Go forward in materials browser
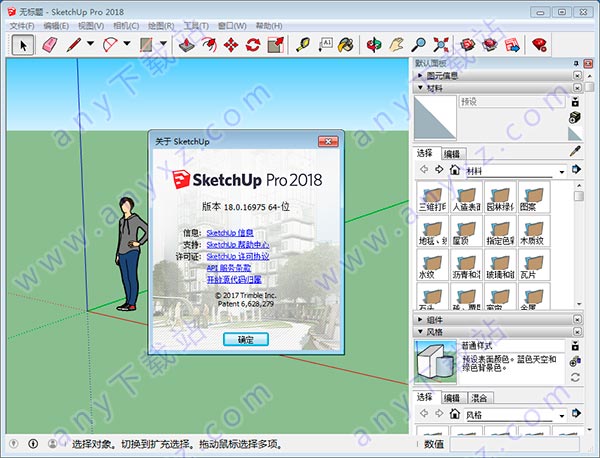The image size is (600, 458). (439, 169)
